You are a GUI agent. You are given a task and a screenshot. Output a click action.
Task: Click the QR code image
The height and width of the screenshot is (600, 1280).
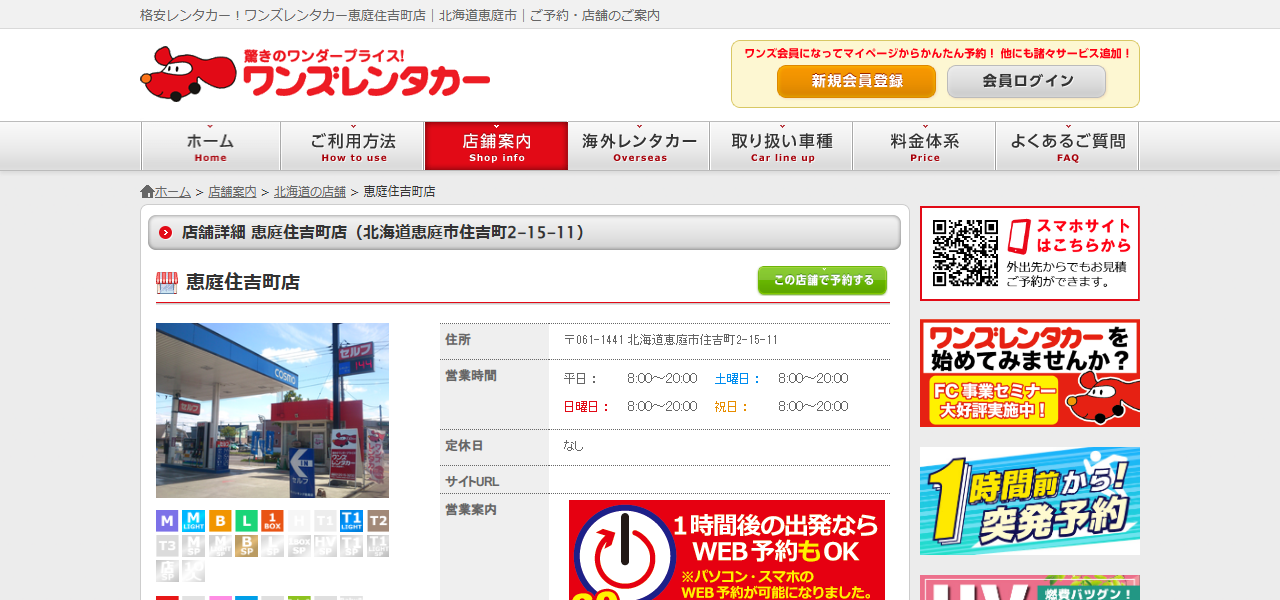tap(965, 253)
